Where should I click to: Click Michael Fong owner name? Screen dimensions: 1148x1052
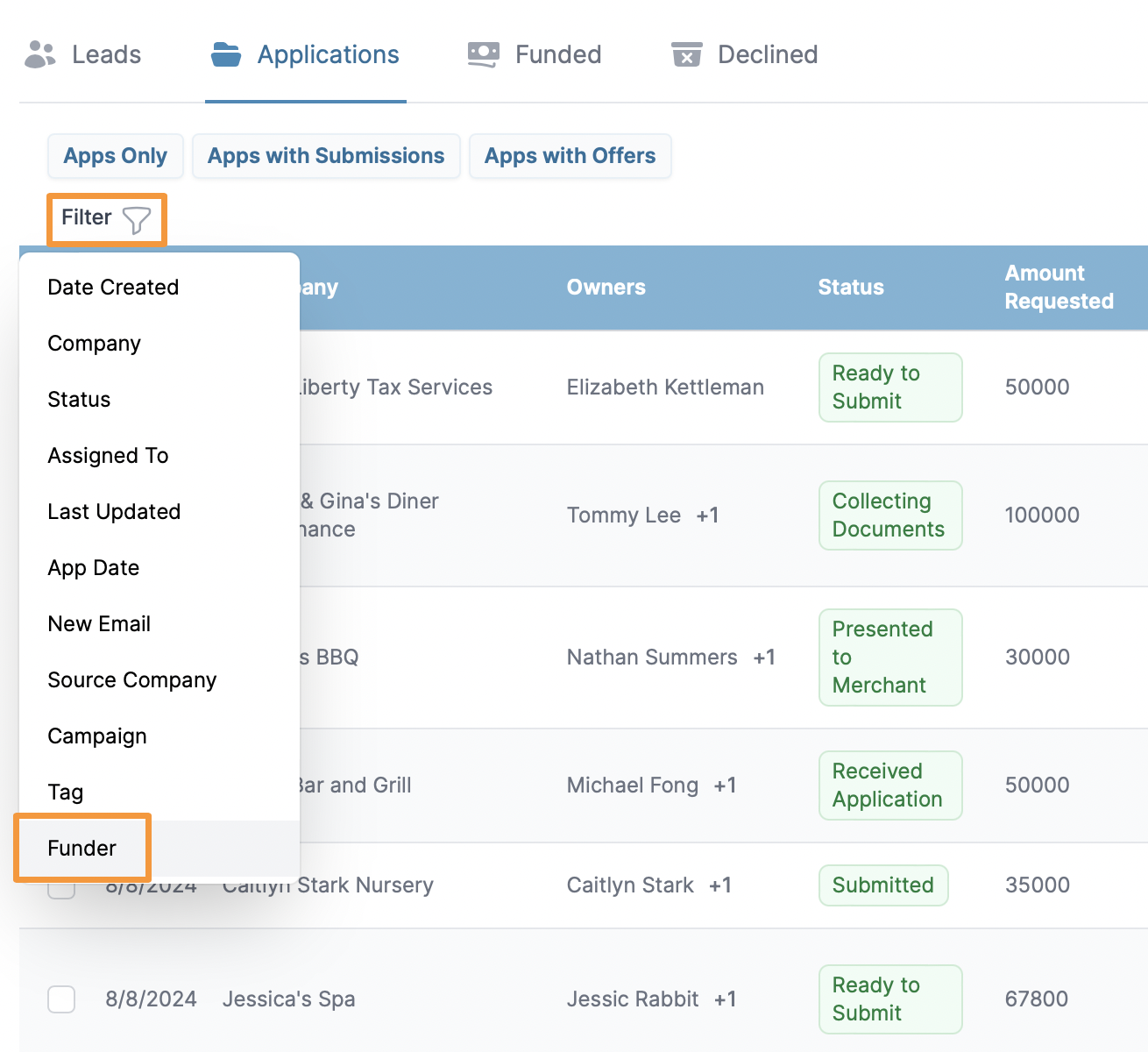click(x=633, y=785)
